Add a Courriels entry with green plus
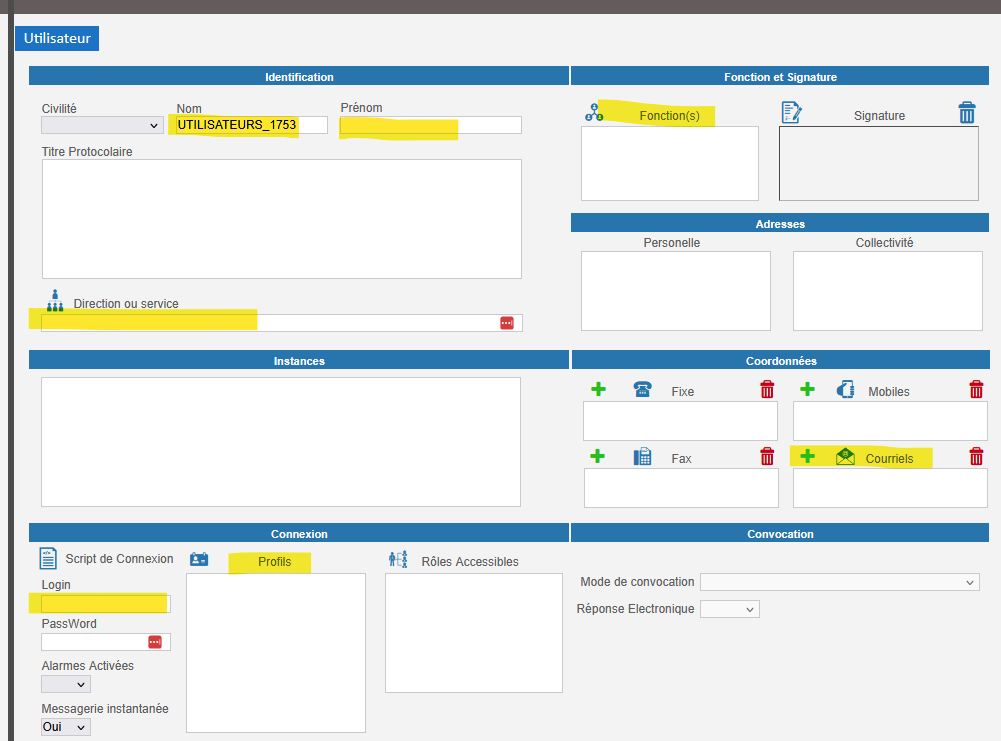Image resolution: width=1001 pixels, height=741 pixels. coord(807,457)
